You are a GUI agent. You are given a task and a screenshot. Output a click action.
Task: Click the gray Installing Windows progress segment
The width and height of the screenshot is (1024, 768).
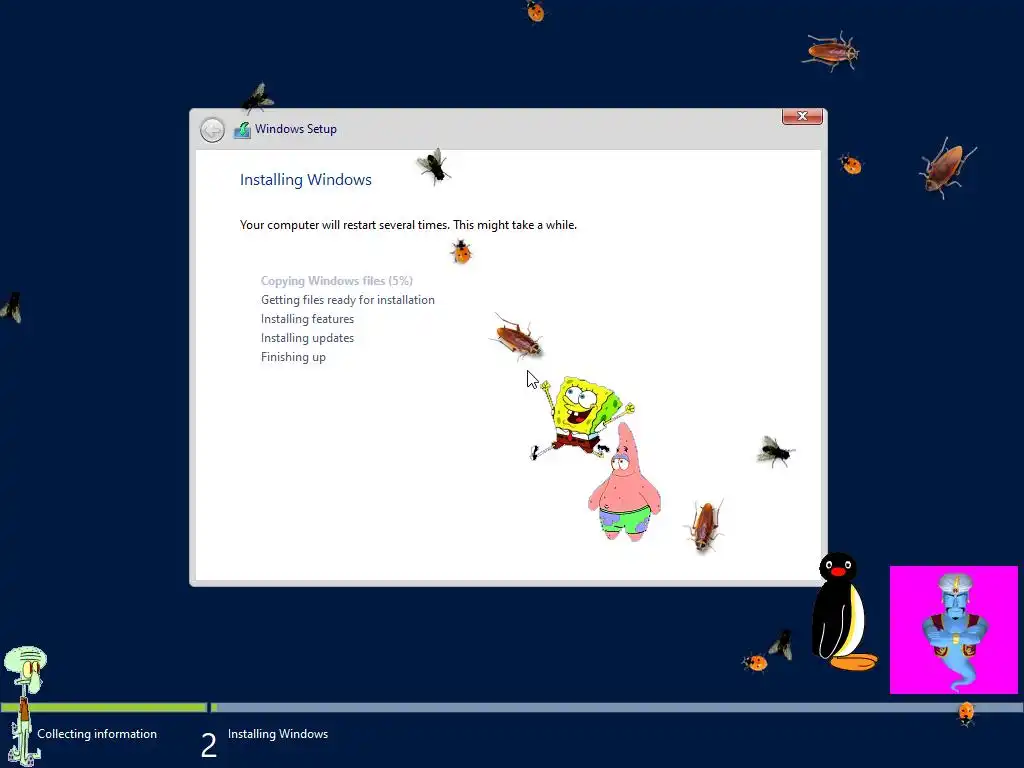pyautogui.click(x=617, y=707)
